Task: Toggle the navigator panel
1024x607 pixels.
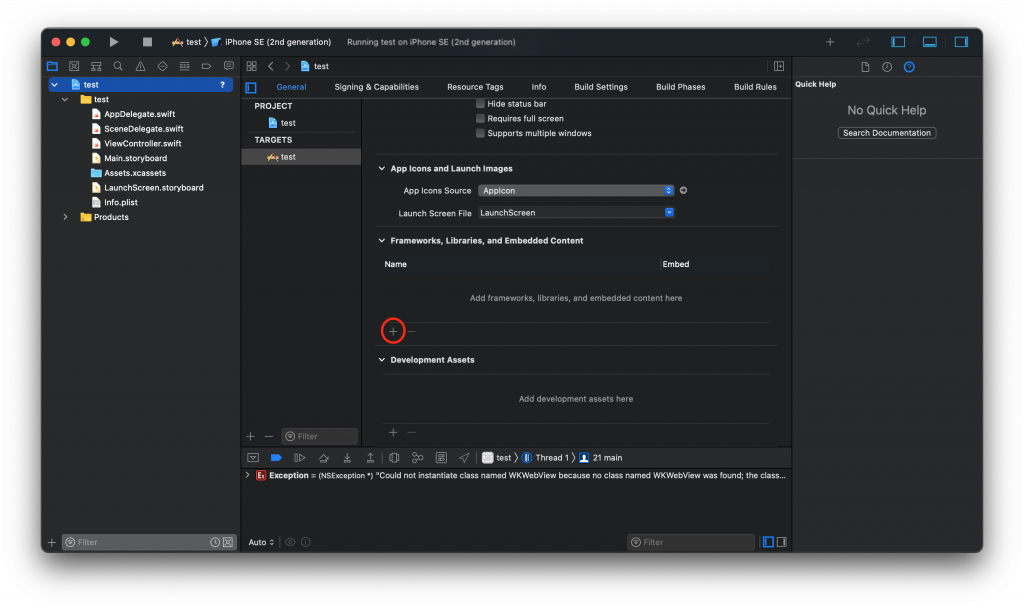Action: [898, 42]
